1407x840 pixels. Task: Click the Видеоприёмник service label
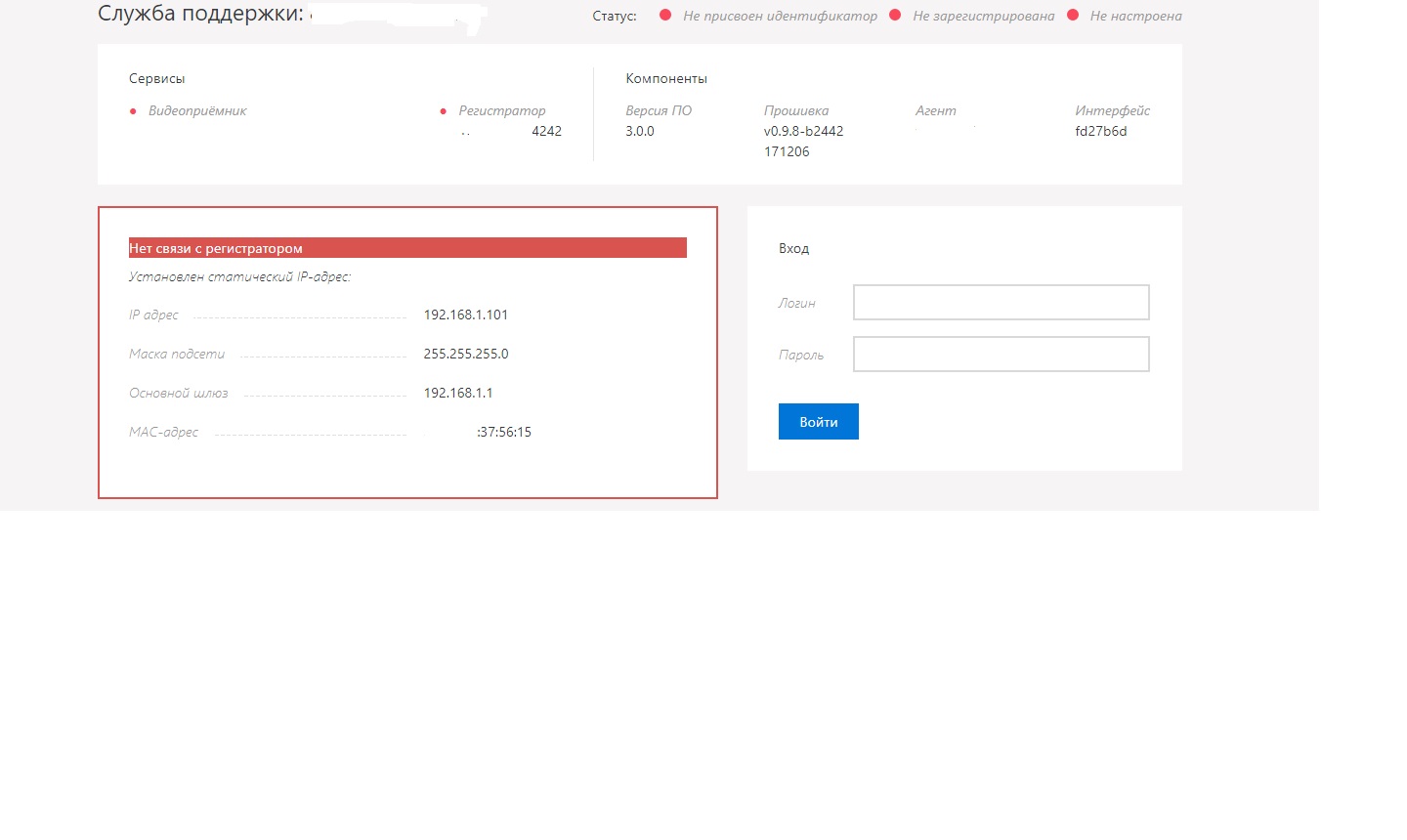[x=197, y=111]
